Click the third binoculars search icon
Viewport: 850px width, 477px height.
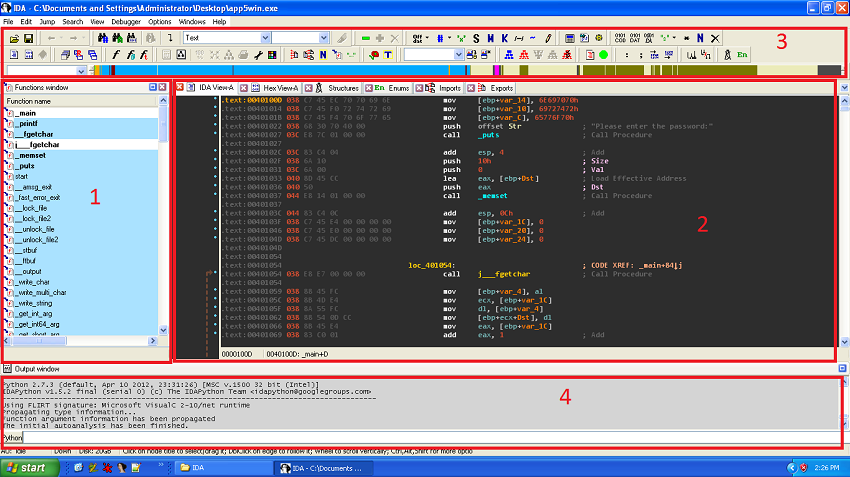click(132, 38)
